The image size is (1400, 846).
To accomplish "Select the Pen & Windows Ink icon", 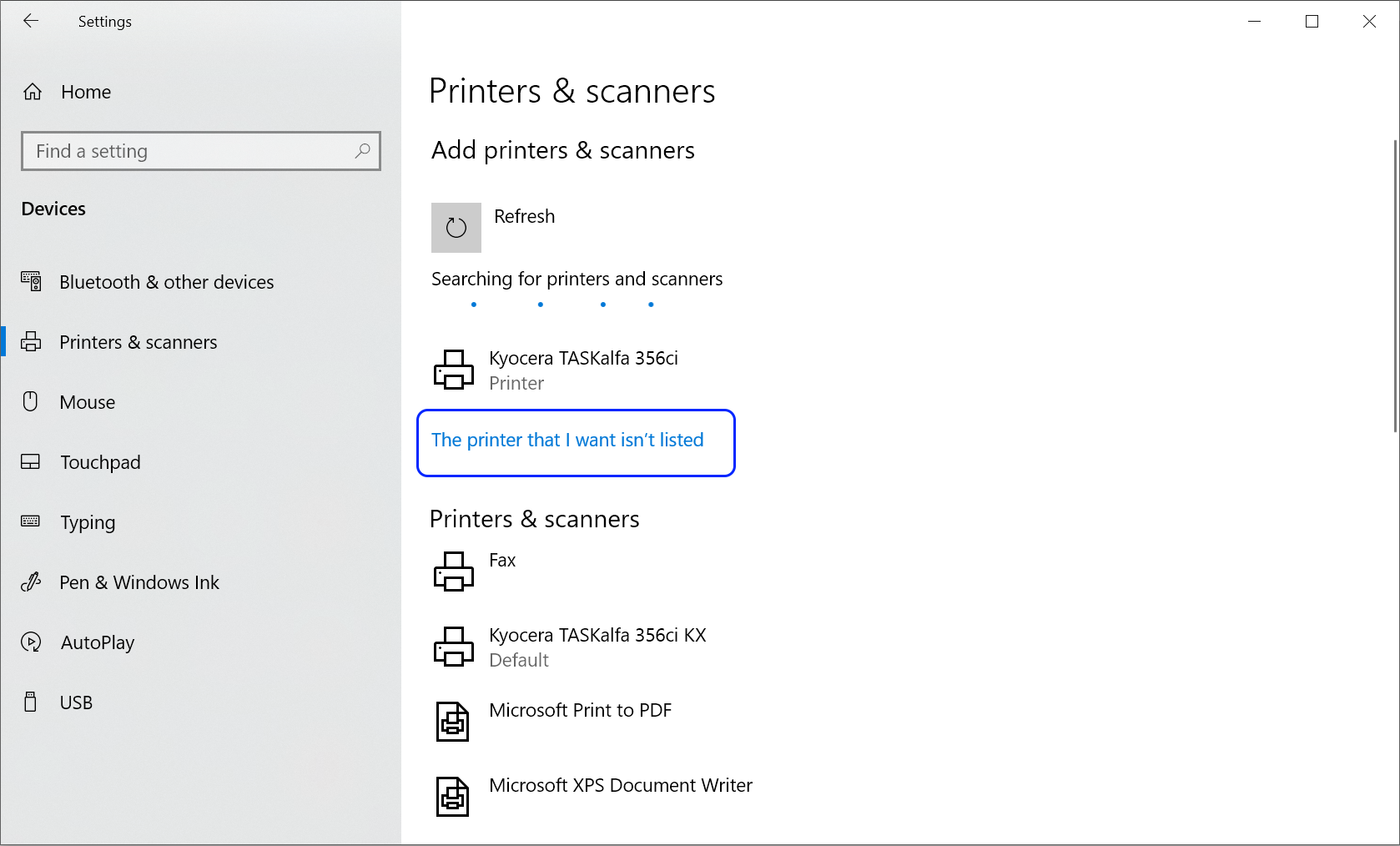I will (x=31, y=582).
